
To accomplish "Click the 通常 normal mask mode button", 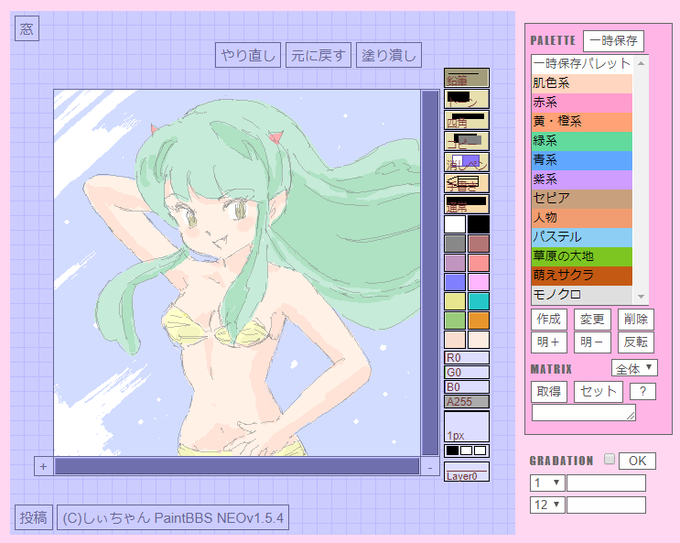I will click(x=467, y=204).
